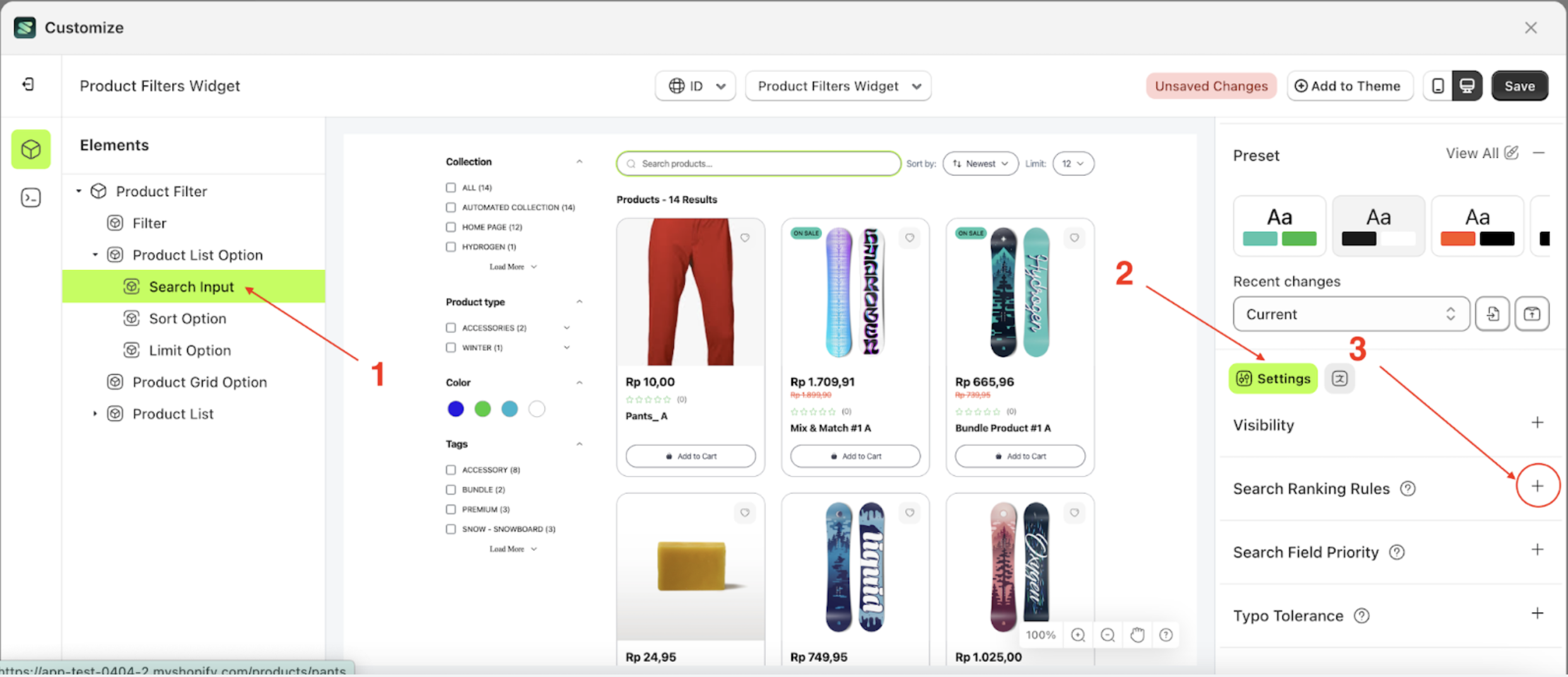The height and width of the screenshot is (677, 1568).
Task: Click the zoom in magnifier icon
Action: point(1078,635)
